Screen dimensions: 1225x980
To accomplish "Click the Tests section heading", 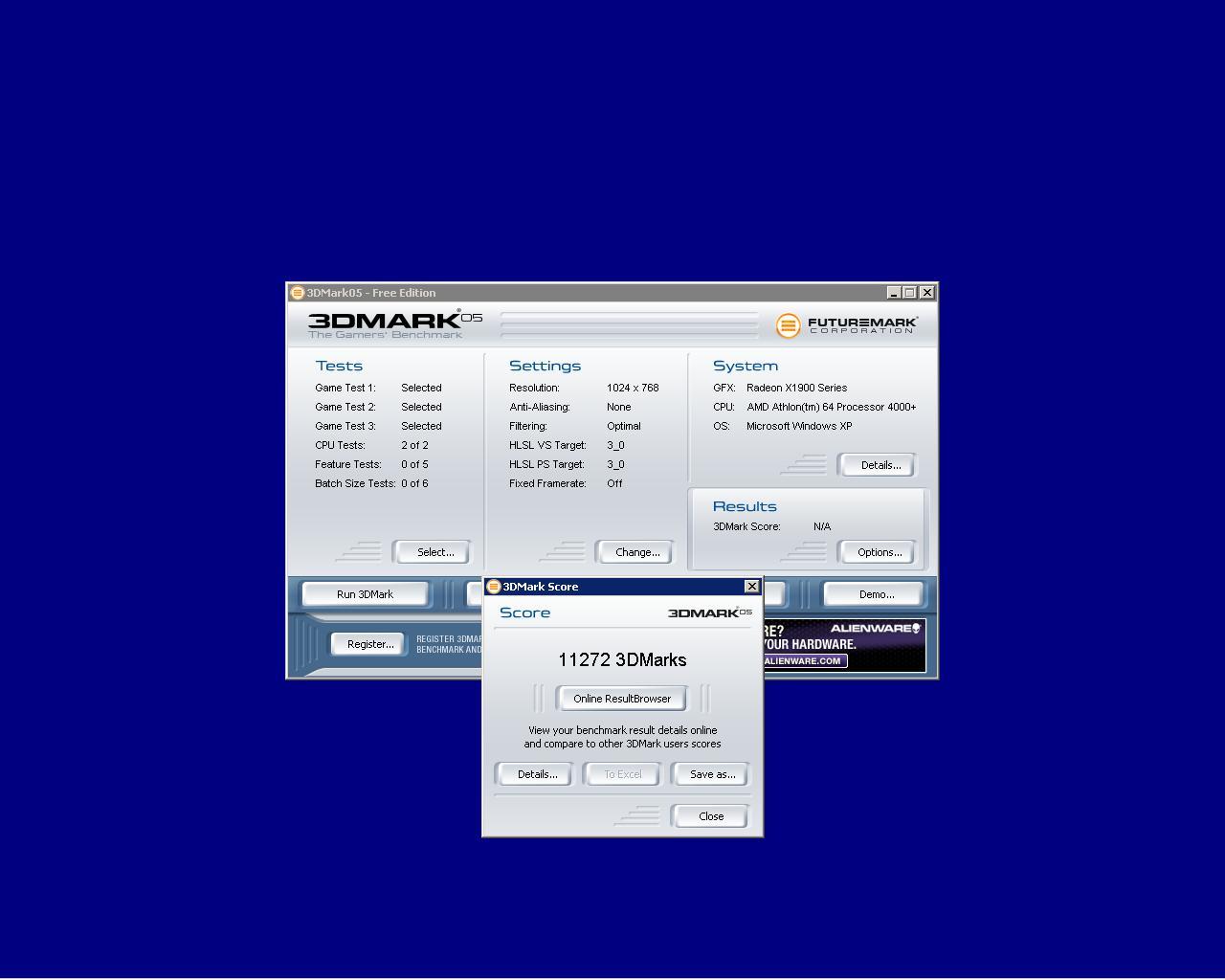I will tap(339, 366).
